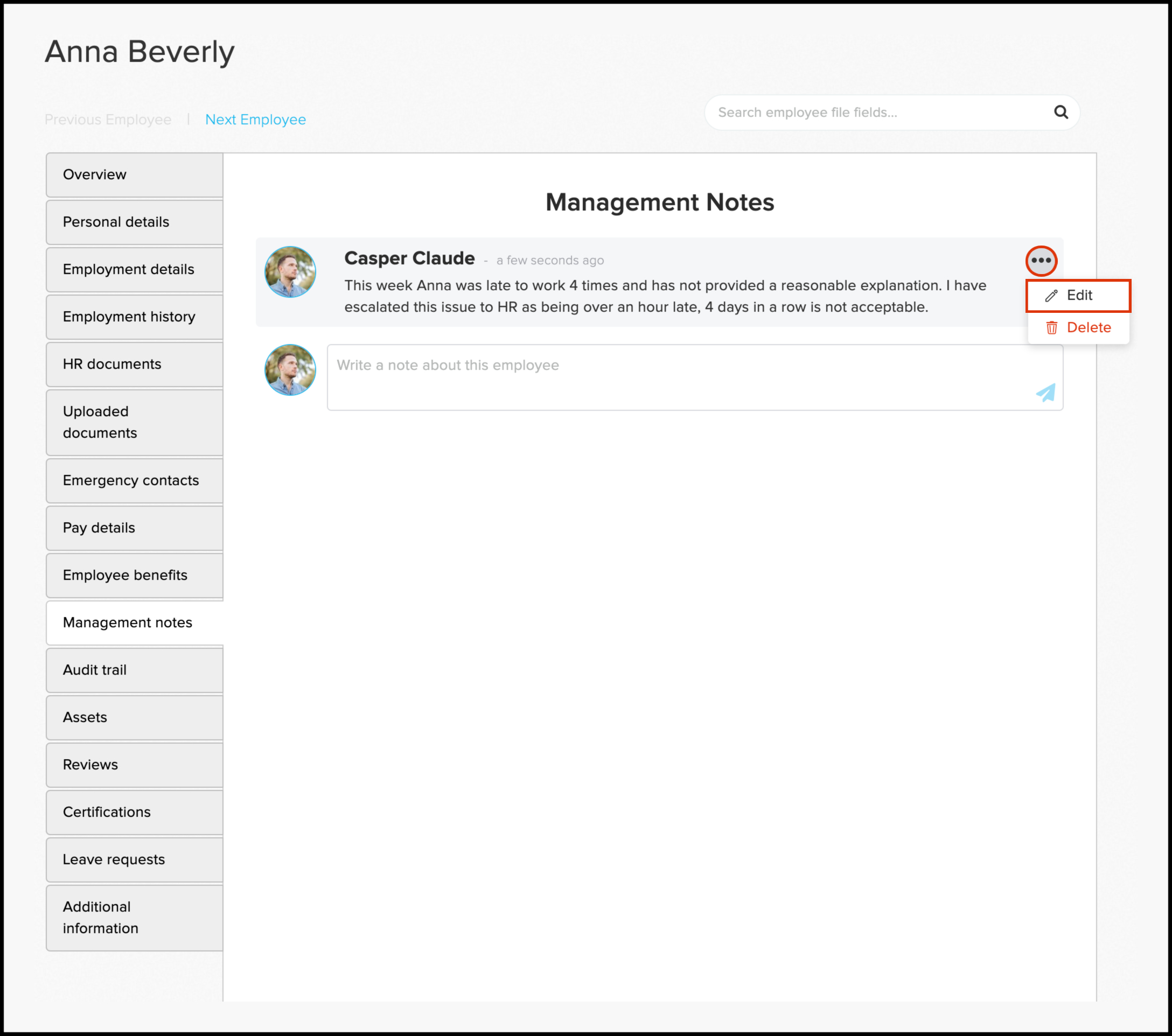Click the Previous Employee link

[108, 119]
